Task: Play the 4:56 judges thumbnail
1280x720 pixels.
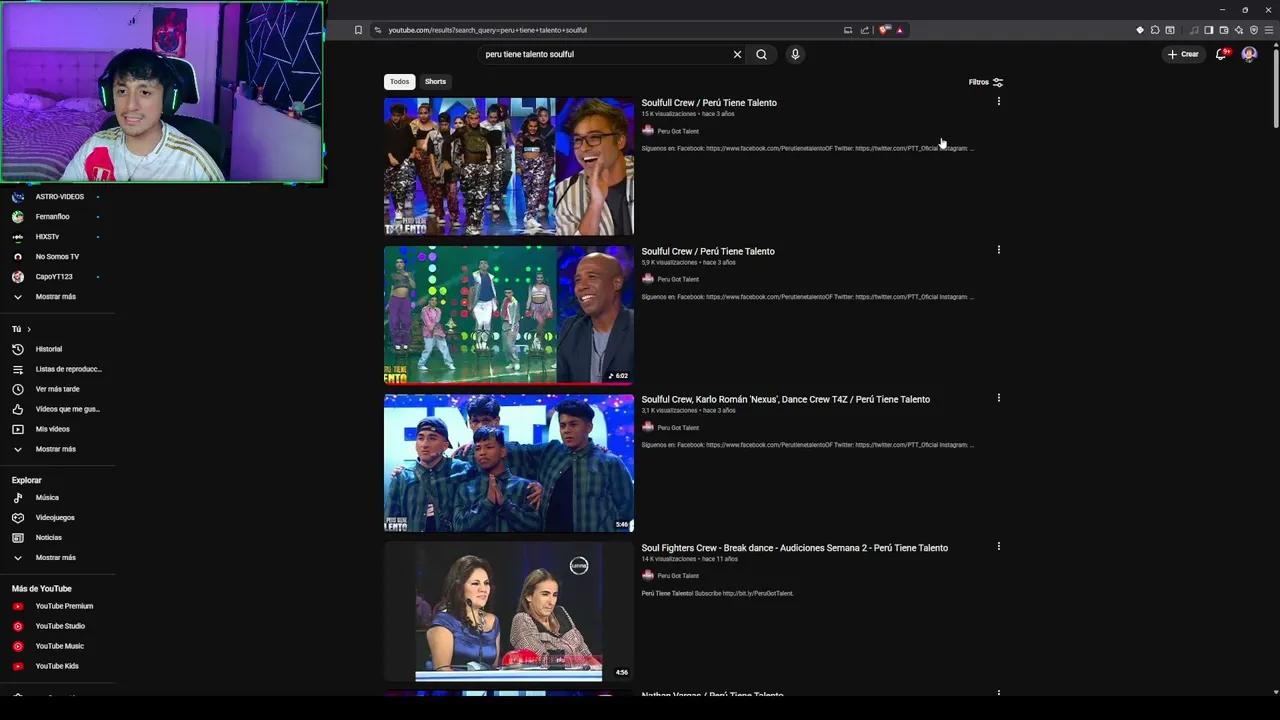Action: tap(509, 611)
